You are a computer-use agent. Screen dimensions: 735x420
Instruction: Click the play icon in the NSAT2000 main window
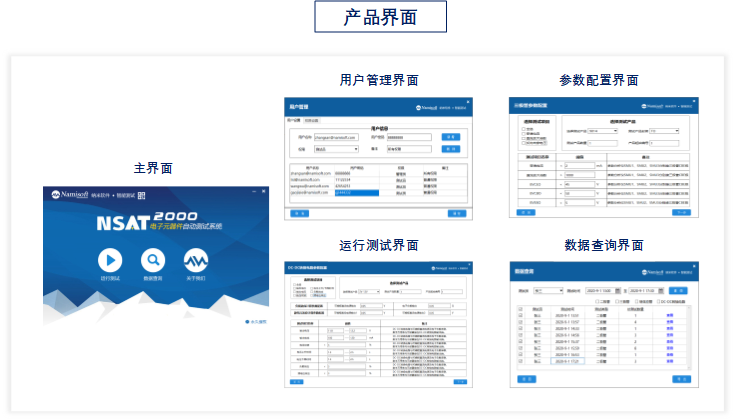click(110, 260)
